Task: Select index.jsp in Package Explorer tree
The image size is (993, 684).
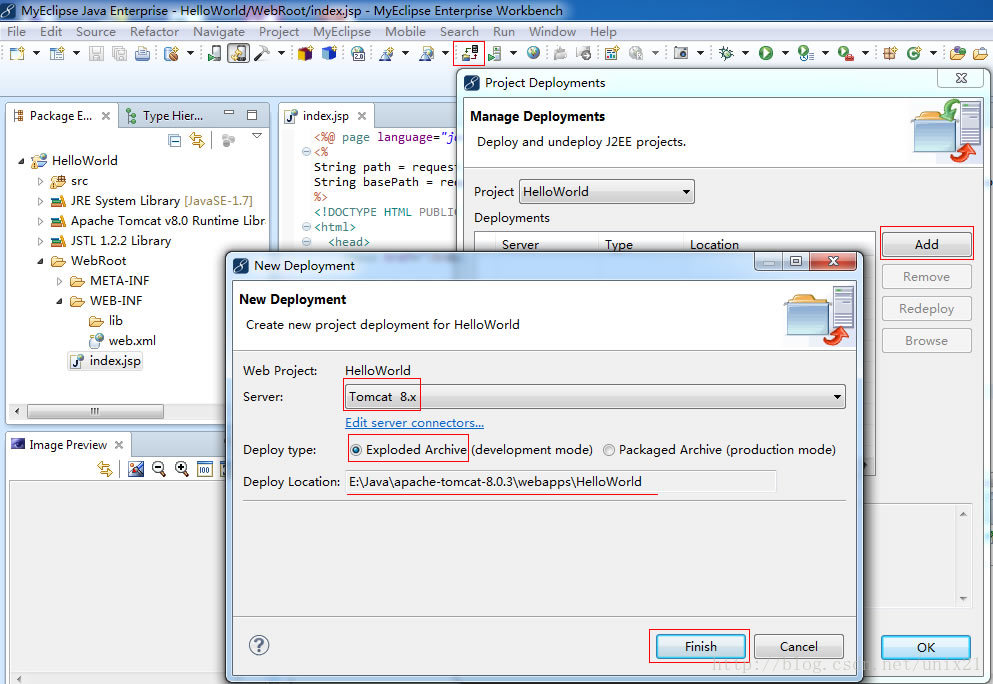Action: click(106, 361)
